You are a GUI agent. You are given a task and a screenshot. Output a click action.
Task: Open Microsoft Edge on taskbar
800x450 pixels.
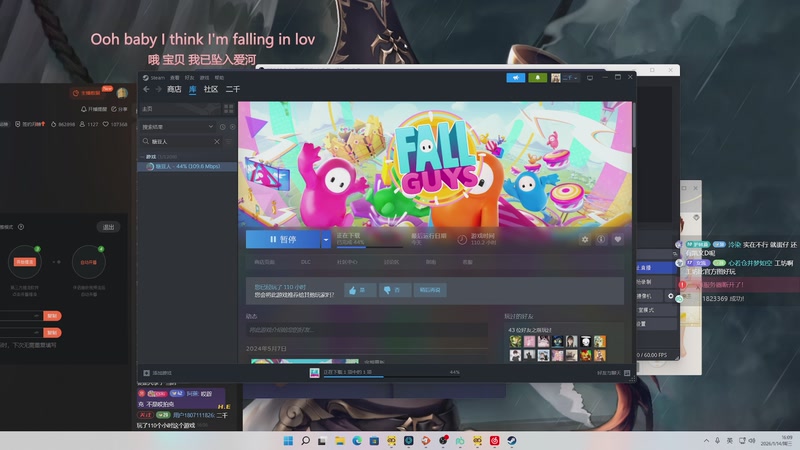357,441
